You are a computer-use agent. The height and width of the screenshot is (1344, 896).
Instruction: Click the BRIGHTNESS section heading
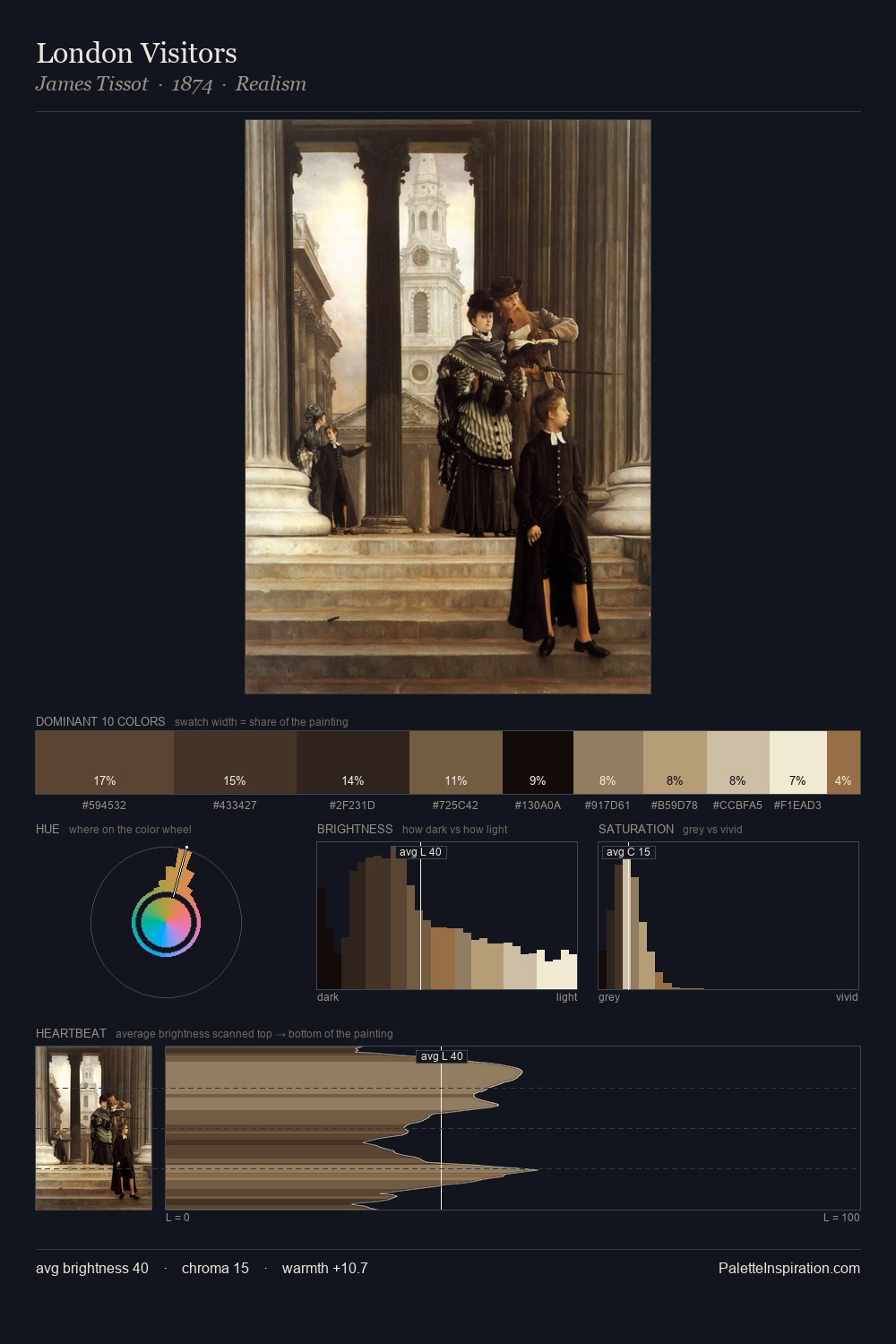point(355,829)
